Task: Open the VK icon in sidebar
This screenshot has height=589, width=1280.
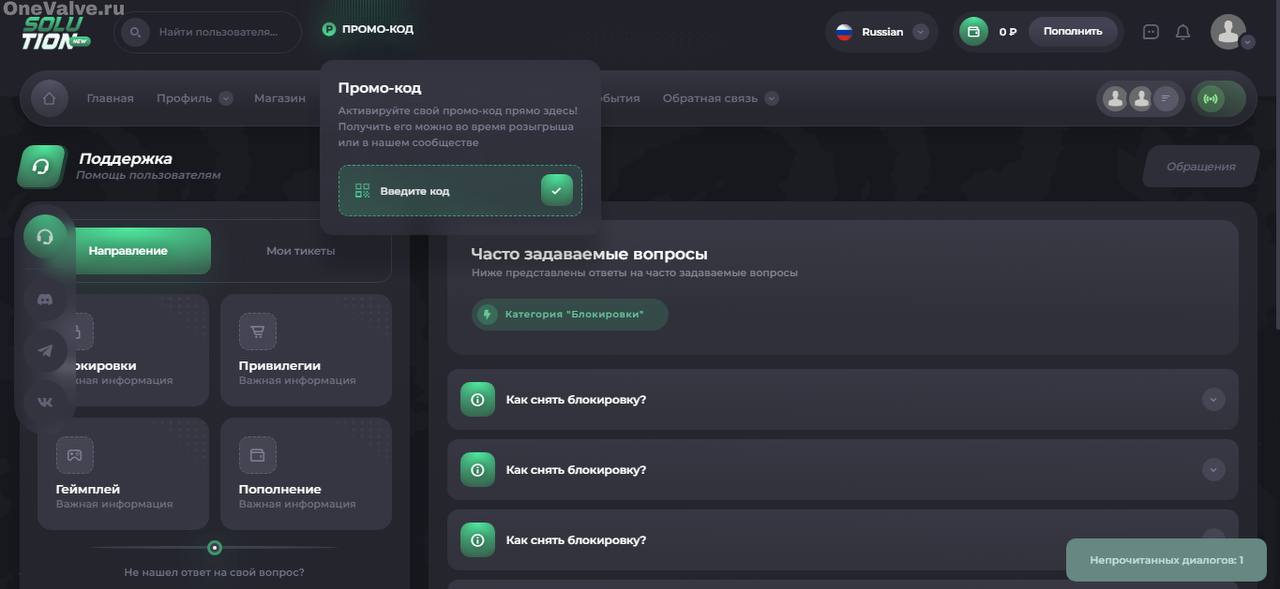Action: pyautogui.click(x=45, y=402)
